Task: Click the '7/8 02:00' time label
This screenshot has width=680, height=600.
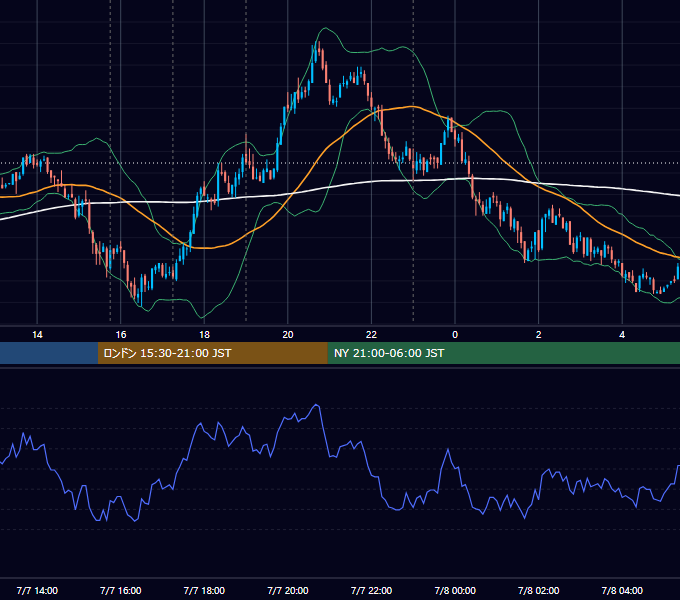Action: pyautogui.click(x=539, y=590)
